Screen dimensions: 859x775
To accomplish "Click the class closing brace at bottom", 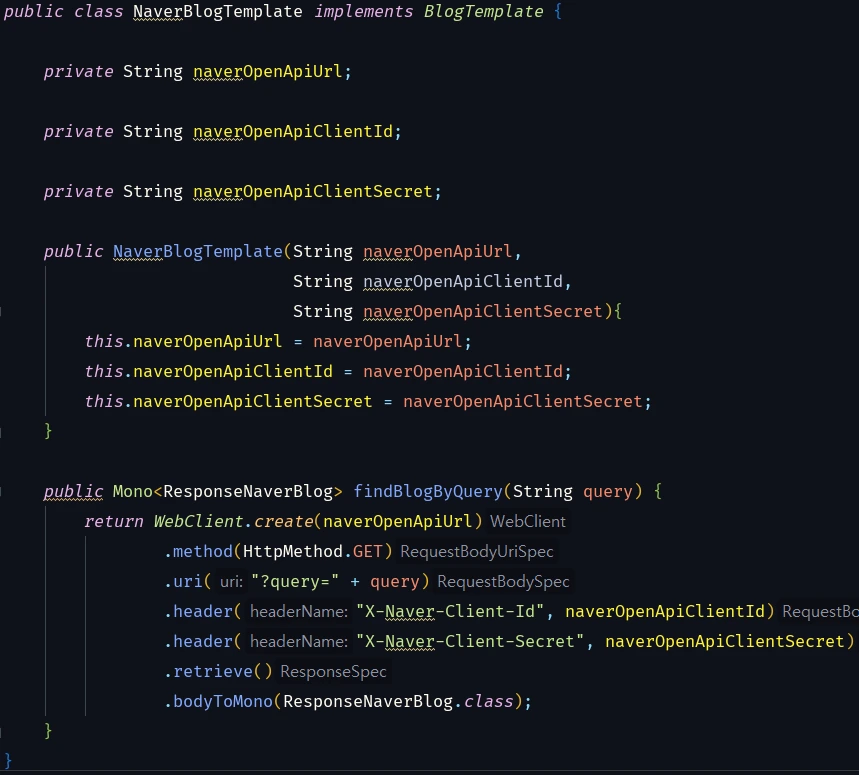I will [8, 761].
